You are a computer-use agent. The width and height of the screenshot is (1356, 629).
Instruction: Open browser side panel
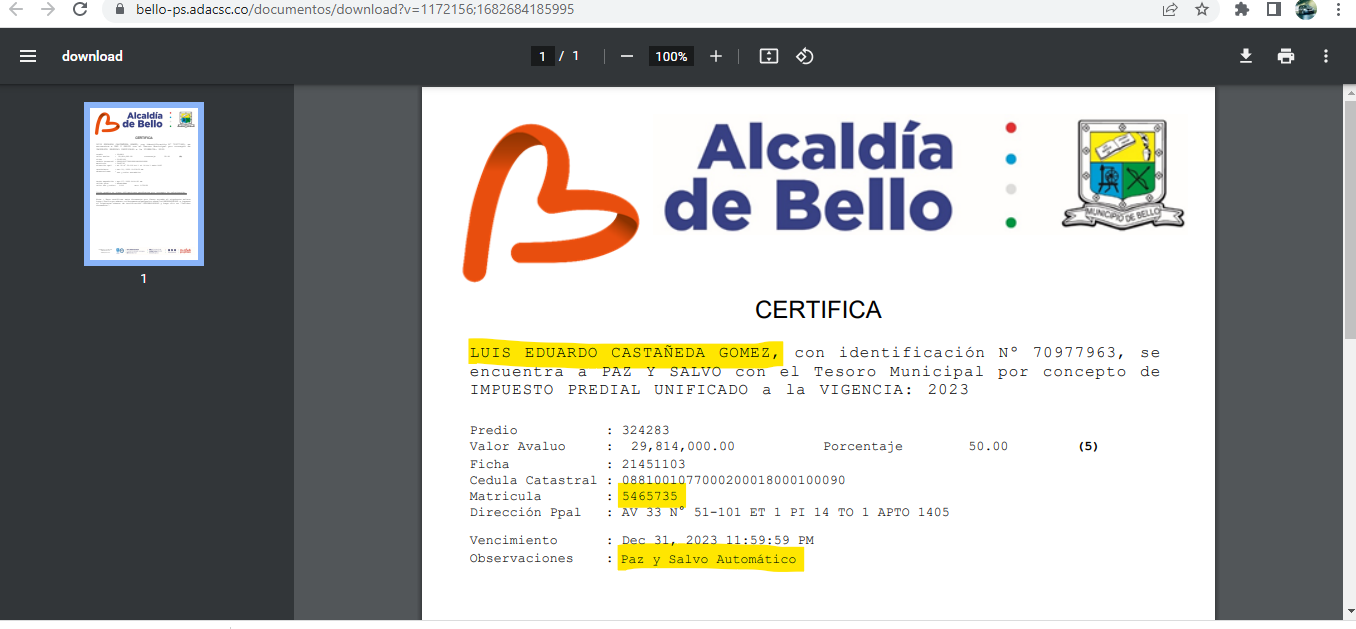1274,9
